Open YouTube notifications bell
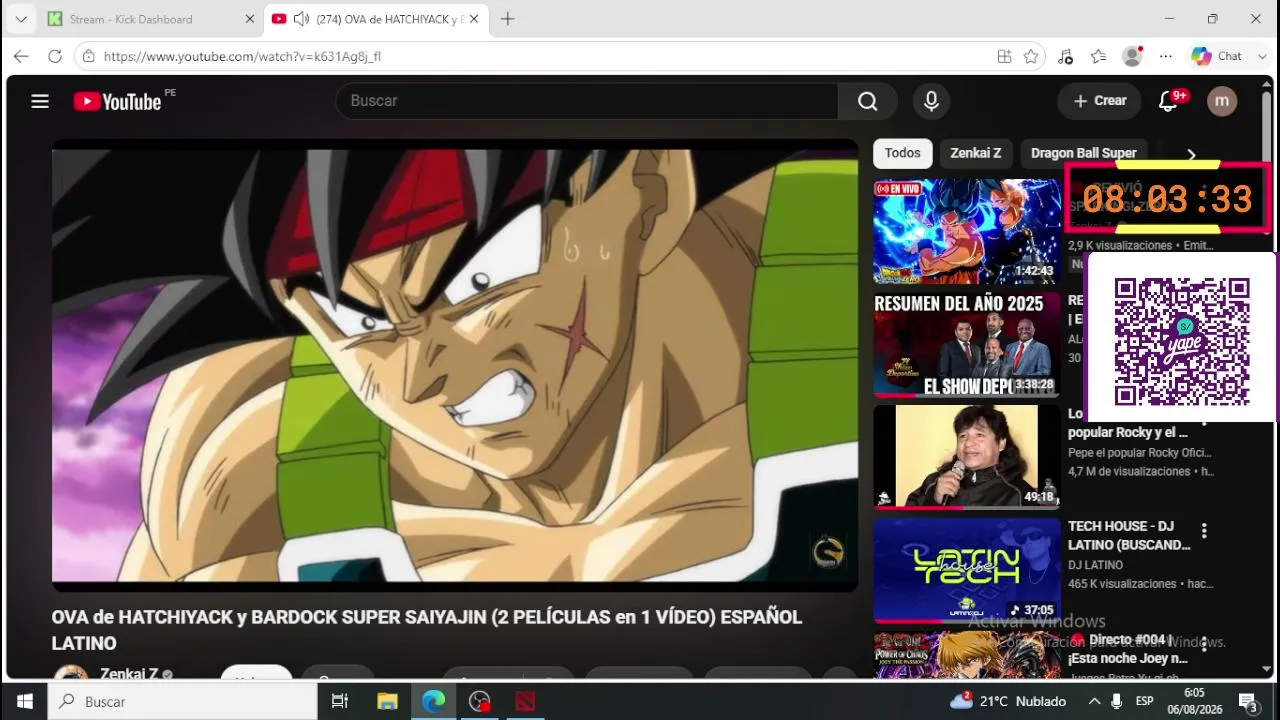The width and height of the screenshot is (1280, 720). (1167, 101)
